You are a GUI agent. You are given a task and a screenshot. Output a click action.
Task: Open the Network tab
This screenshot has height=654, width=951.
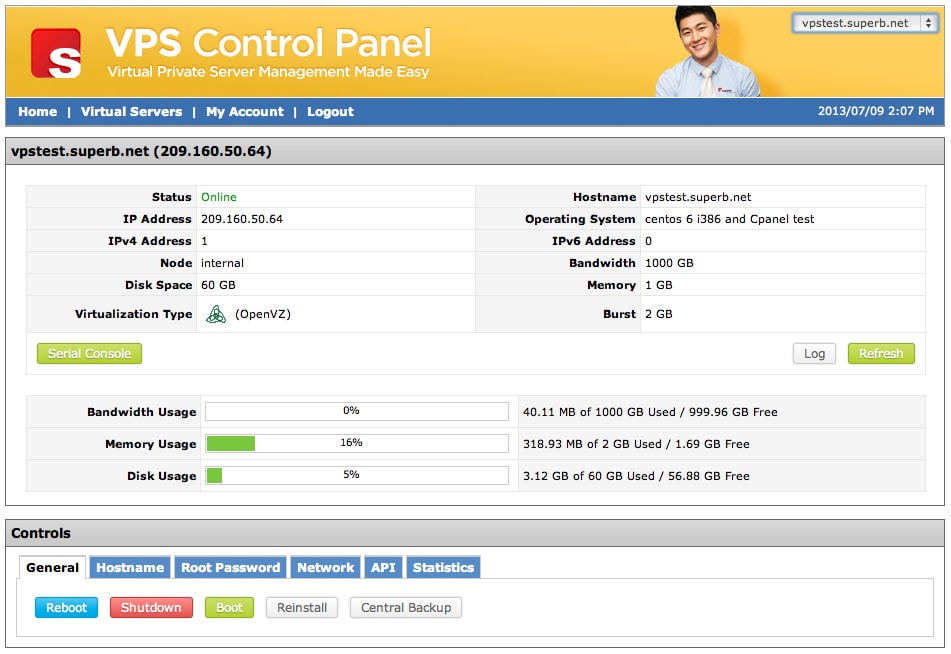(x=326, y=567)
